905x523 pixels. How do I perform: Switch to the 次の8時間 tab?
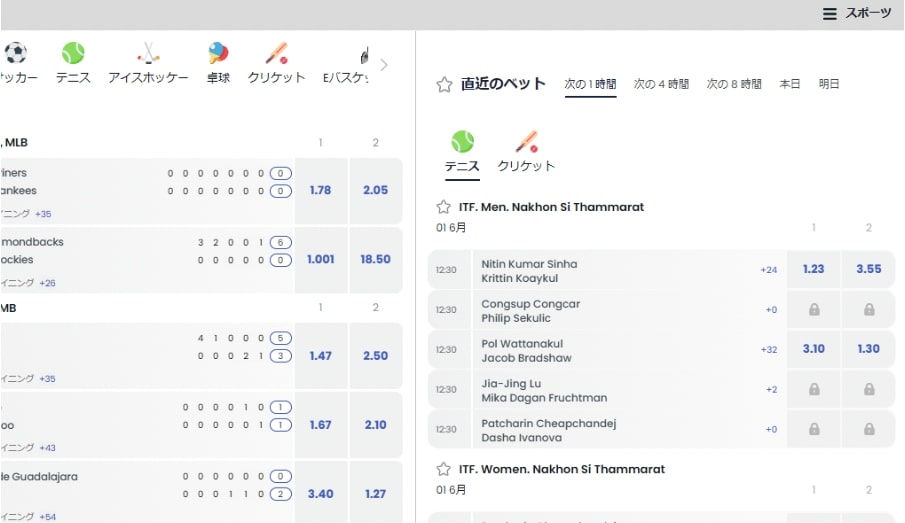click(x=734, y=84)
